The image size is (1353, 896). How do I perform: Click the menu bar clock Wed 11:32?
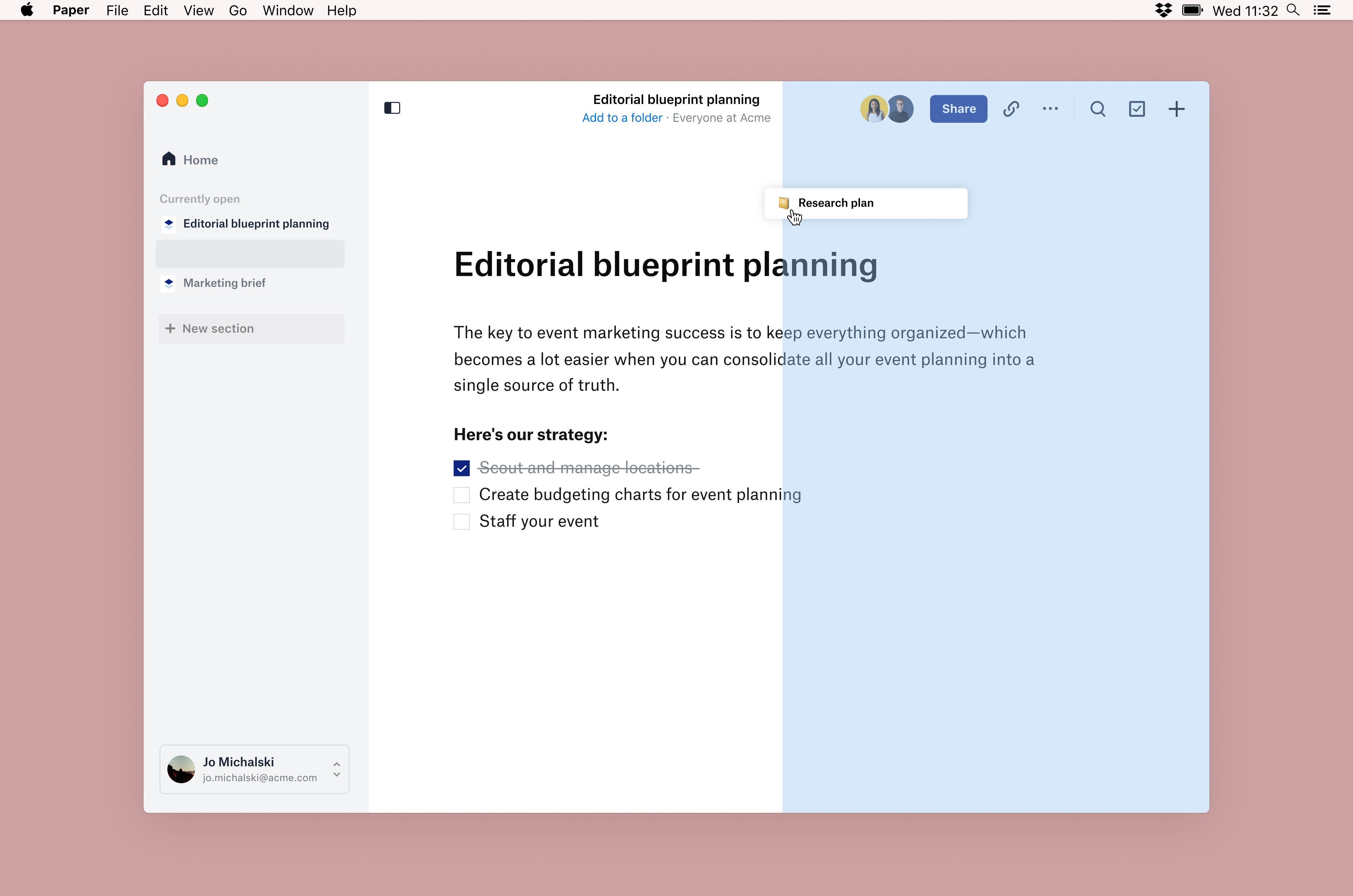[1245, 10]
